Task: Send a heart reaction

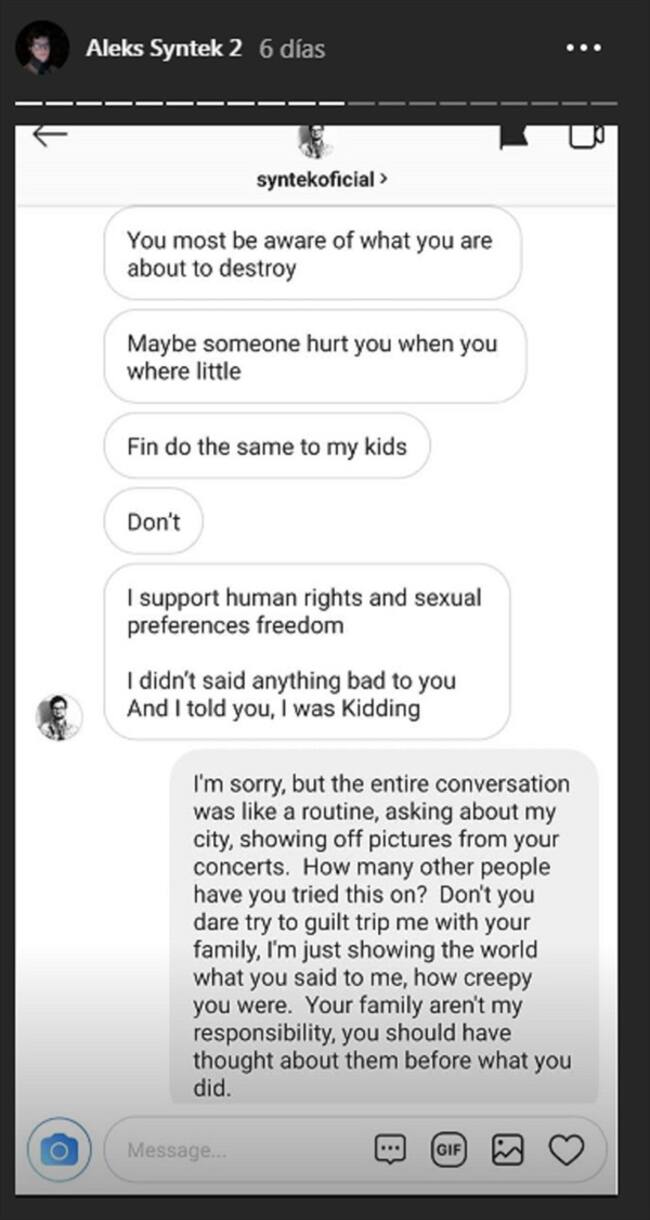Action: pos(567,1151)
